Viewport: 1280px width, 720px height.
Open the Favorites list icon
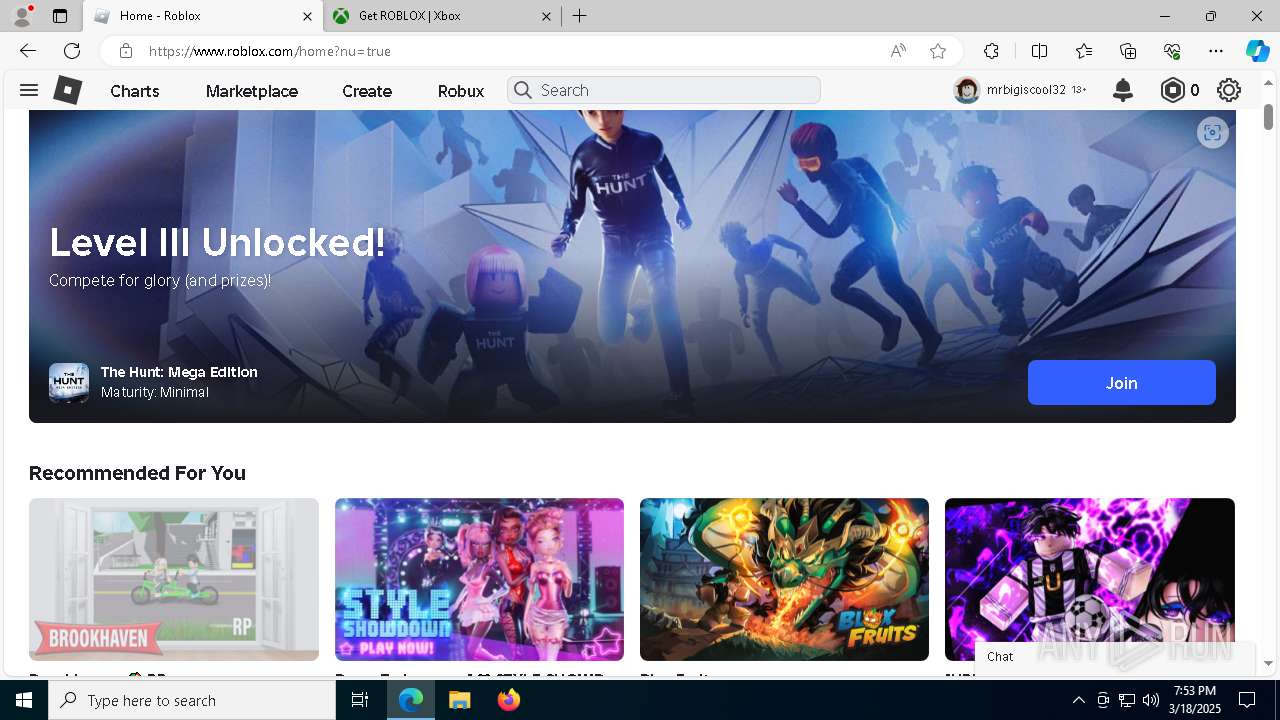click(x=1084, y=51)
